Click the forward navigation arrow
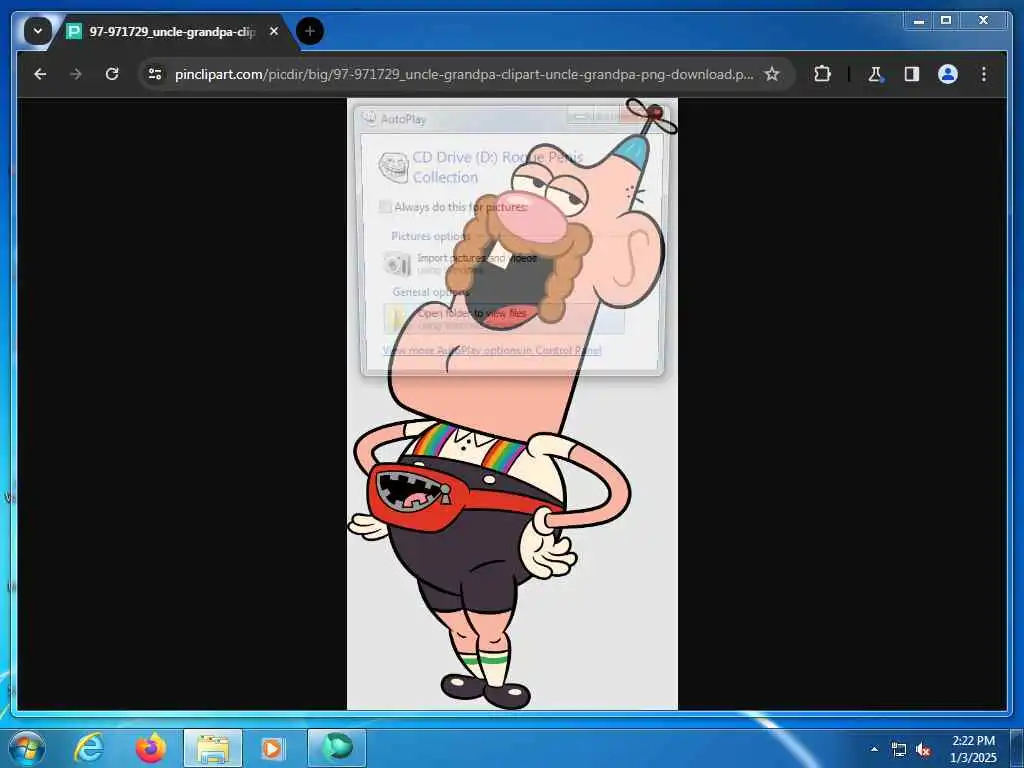The image size is (1024, 768). click(x=76, y=74)
